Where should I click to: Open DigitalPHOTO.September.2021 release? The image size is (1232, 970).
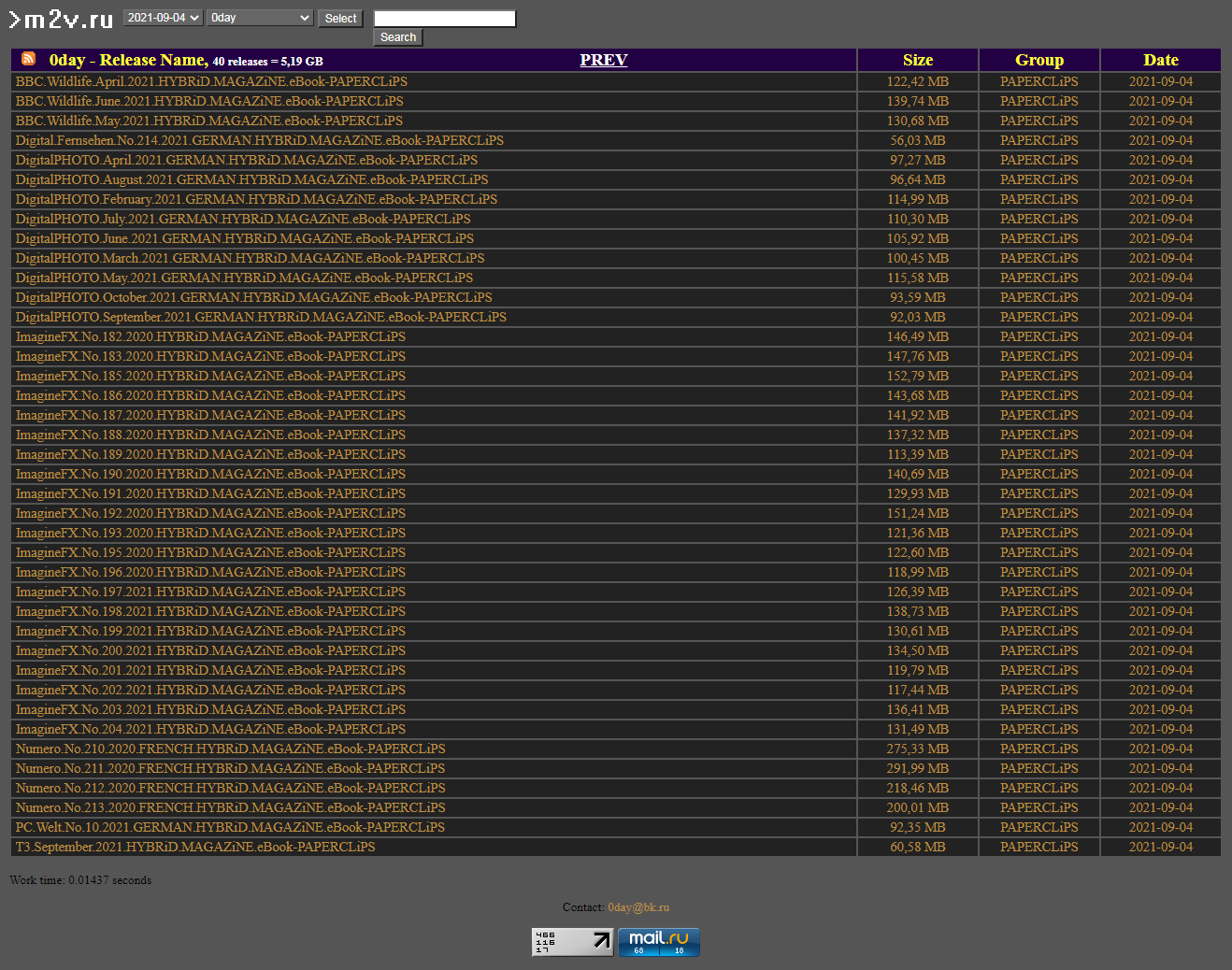pos(261,317)
